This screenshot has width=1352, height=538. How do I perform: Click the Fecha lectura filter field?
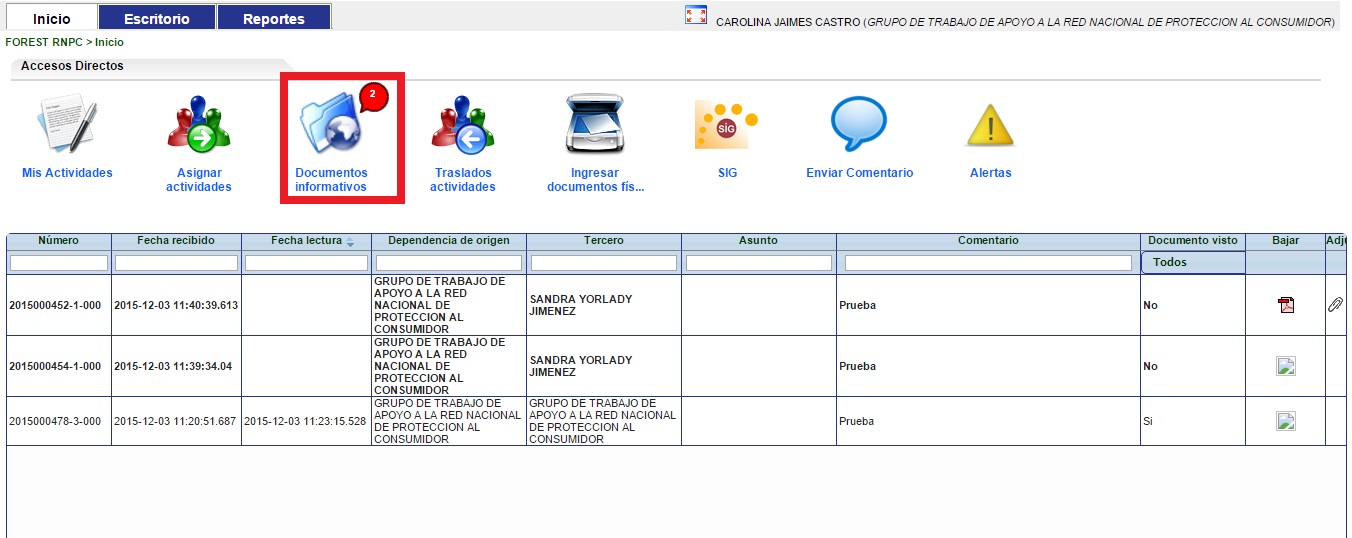coord(306,263)
